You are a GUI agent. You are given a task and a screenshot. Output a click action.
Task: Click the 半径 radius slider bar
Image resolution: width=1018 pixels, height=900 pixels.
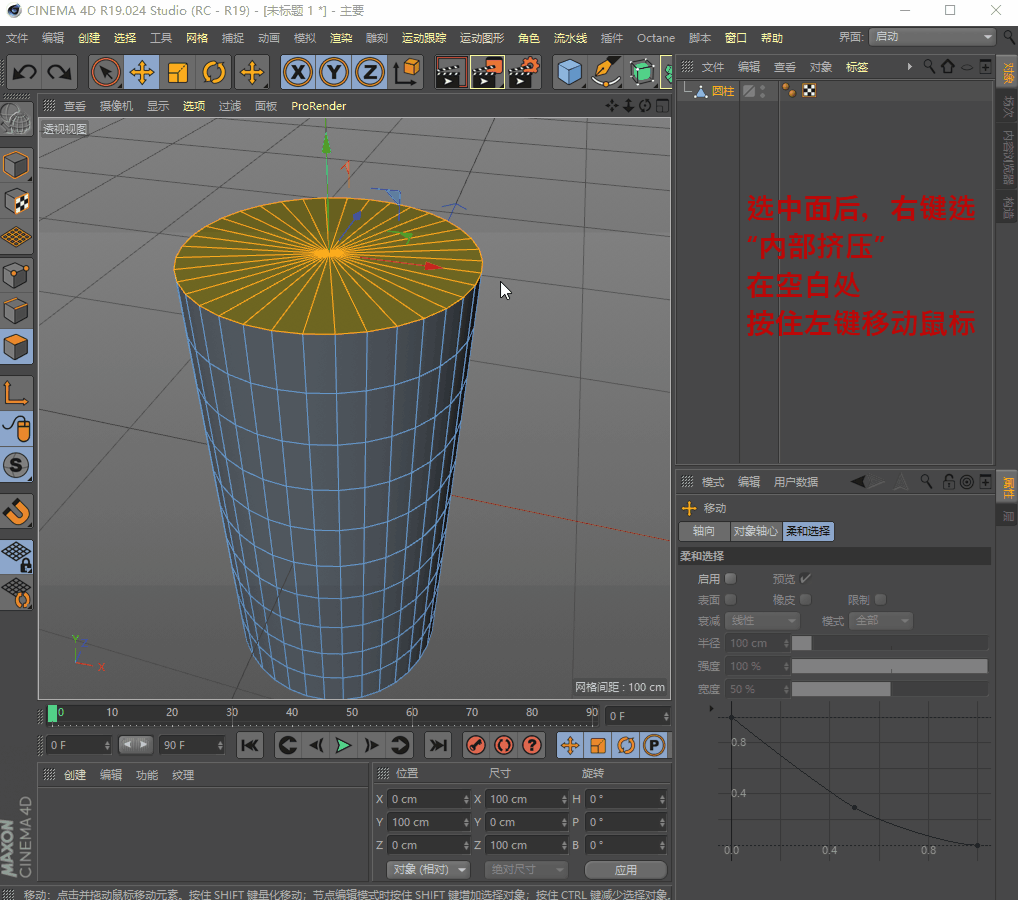[889, 643]
